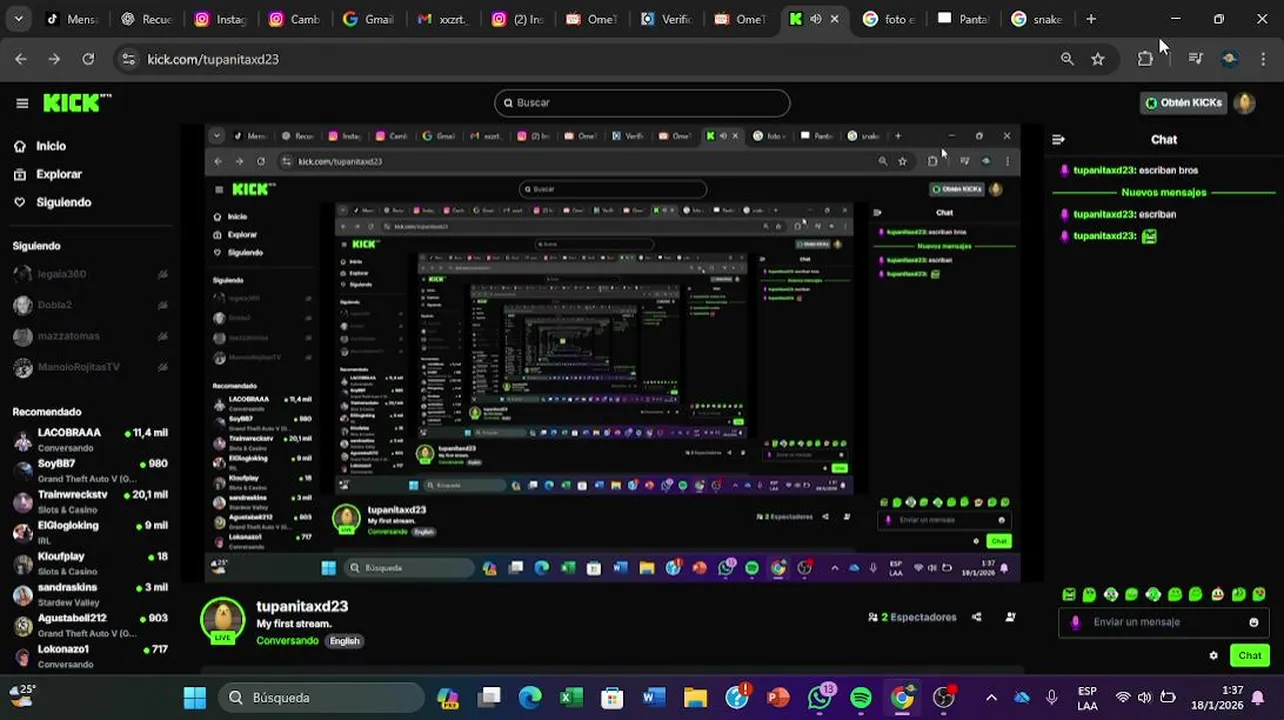Reload the page
This screenshot has height=720, width=1284.
pos(88,59)
